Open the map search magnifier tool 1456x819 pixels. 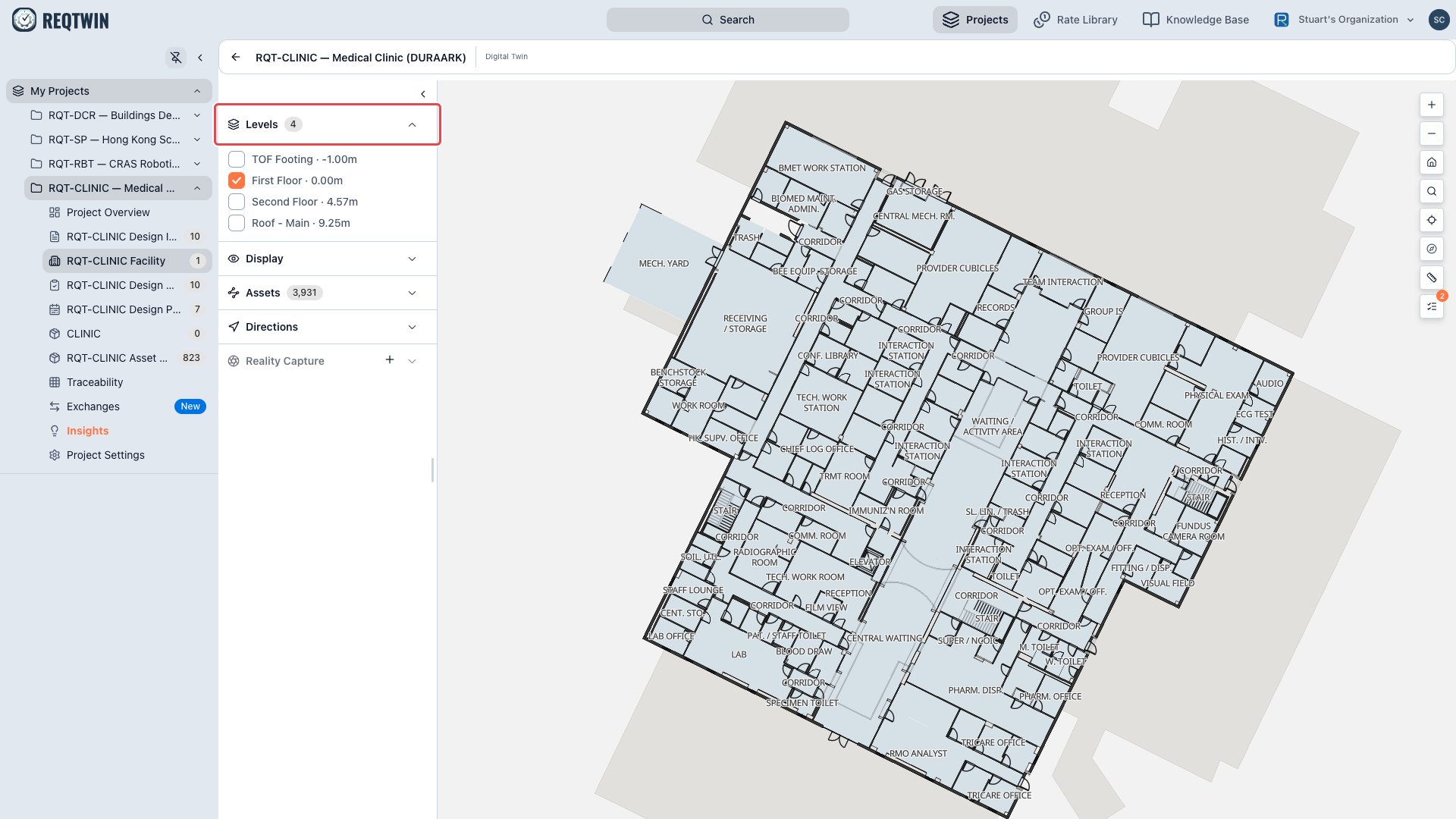(x=1432, y=191)
